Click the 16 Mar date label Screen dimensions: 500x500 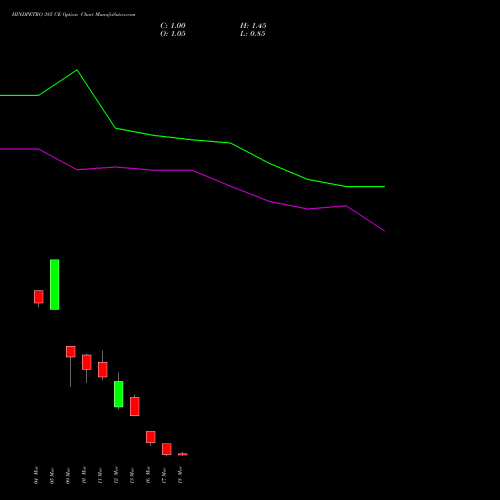coord(148,475)
